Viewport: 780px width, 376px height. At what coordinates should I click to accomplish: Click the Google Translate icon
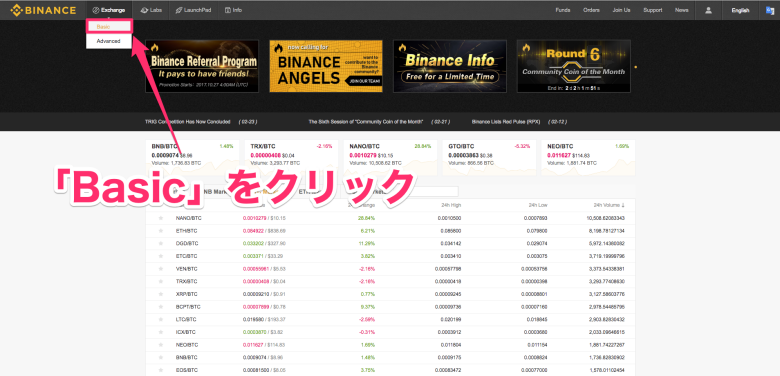[x=770, y=10]
